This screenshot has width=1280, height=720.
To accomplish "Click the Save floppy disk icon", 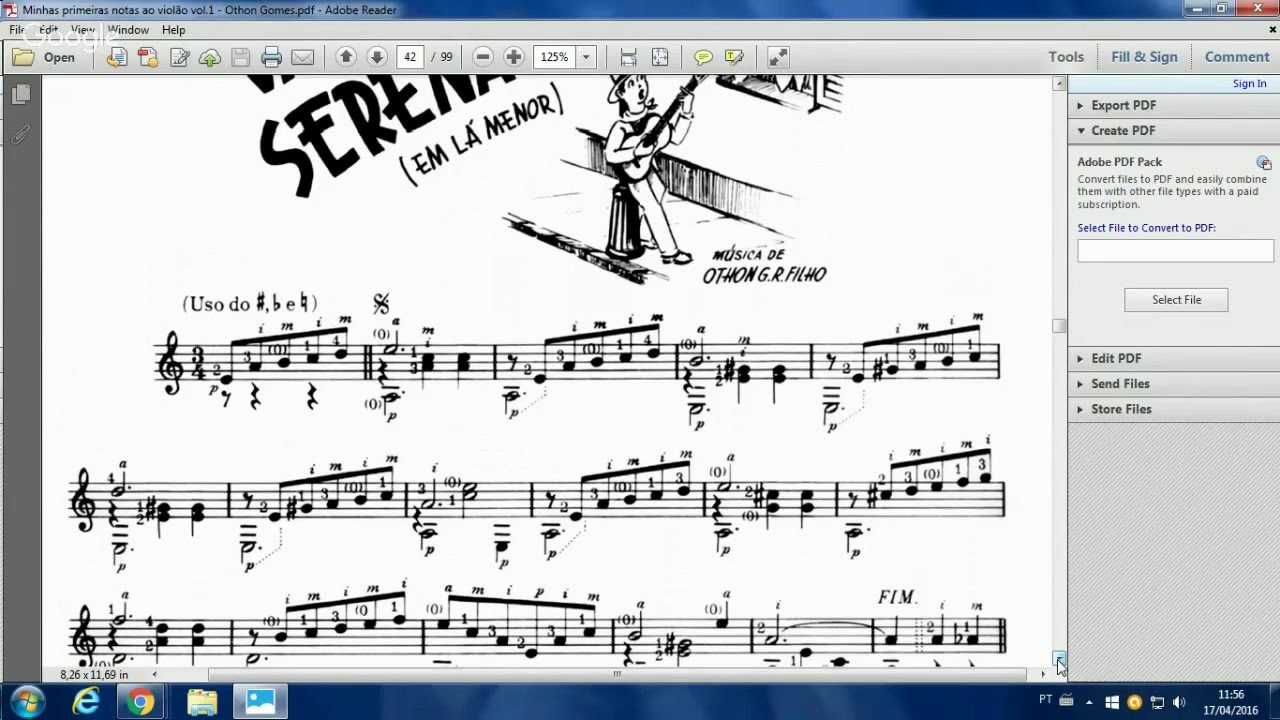I will (241, 57).
